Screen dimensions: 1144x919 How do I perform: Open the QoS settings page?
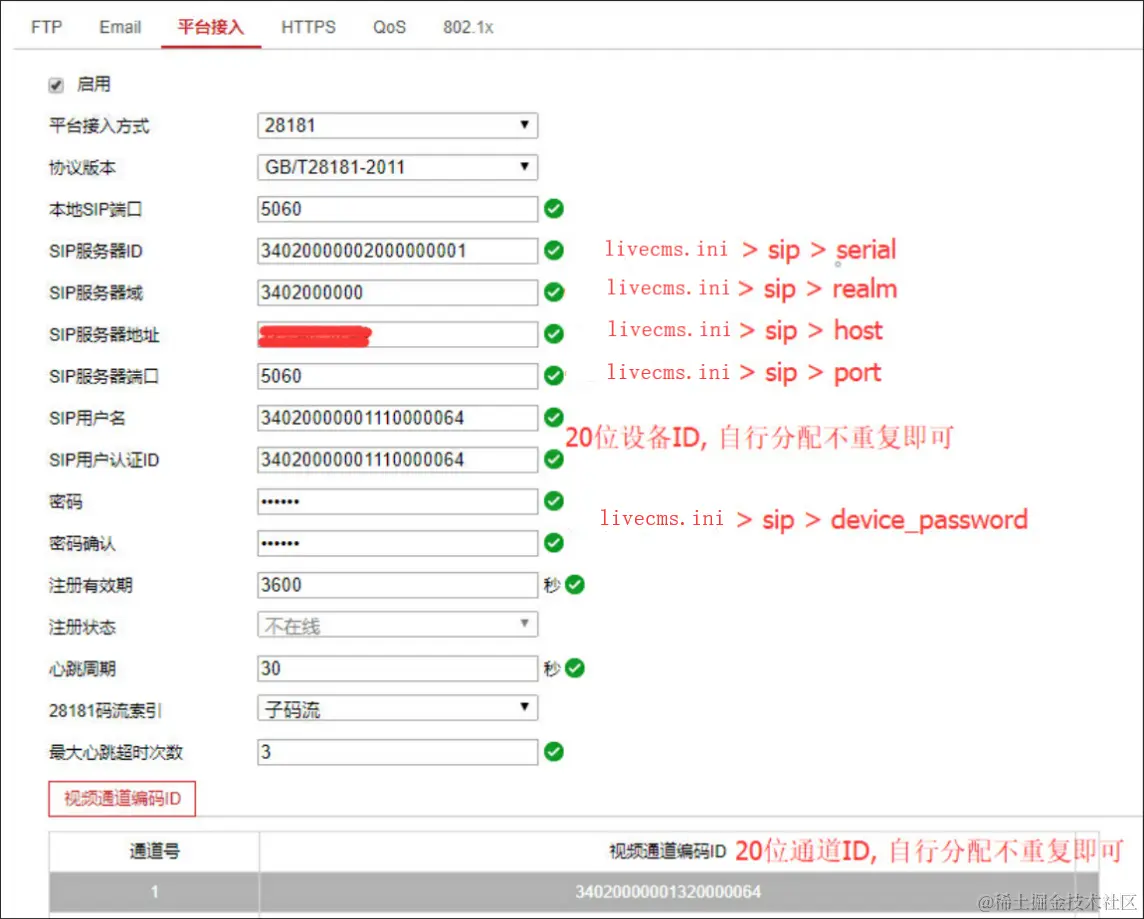coord(388,27)
